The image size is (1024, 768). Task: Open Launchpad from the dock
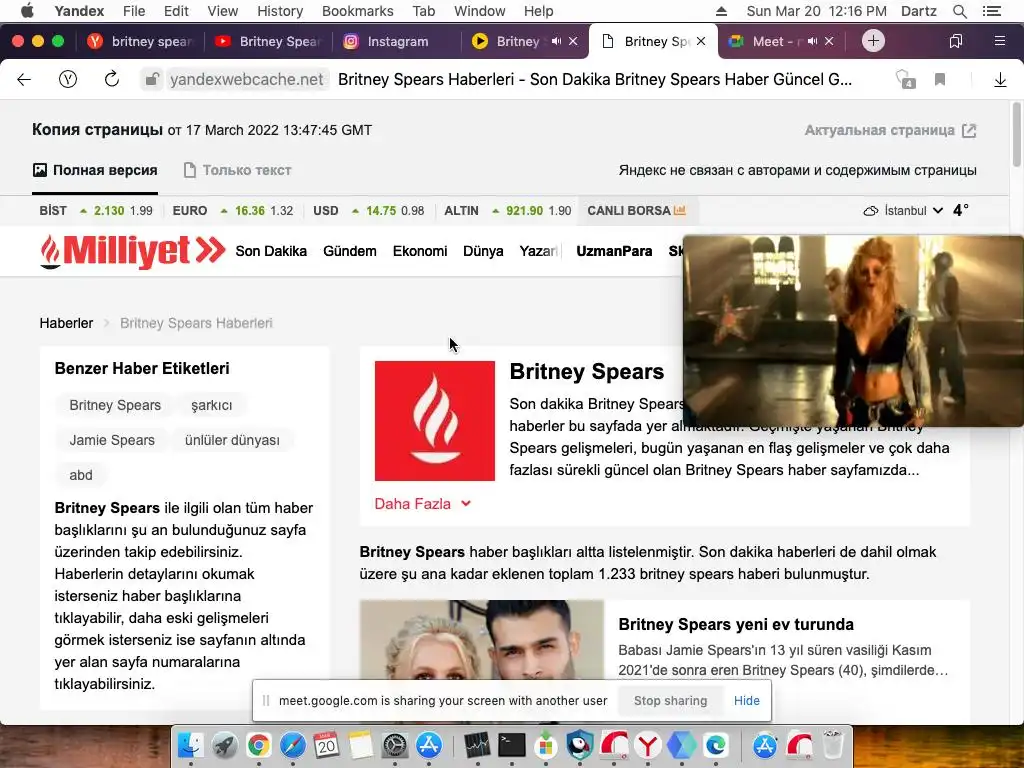pyautogui.click(x=225, y=745)
